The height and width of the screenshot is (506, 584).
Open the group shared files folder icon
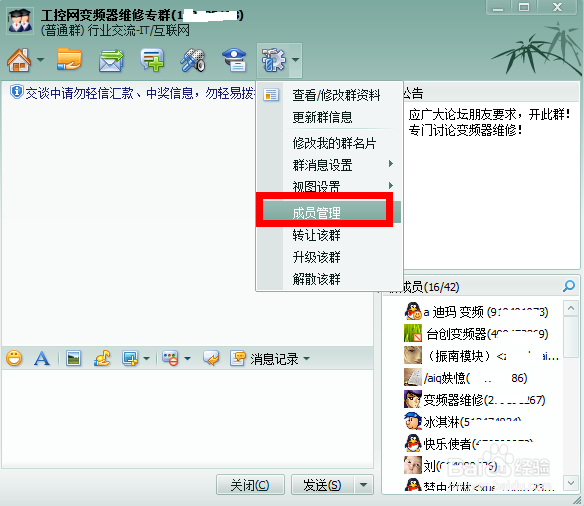click(69, 60)
